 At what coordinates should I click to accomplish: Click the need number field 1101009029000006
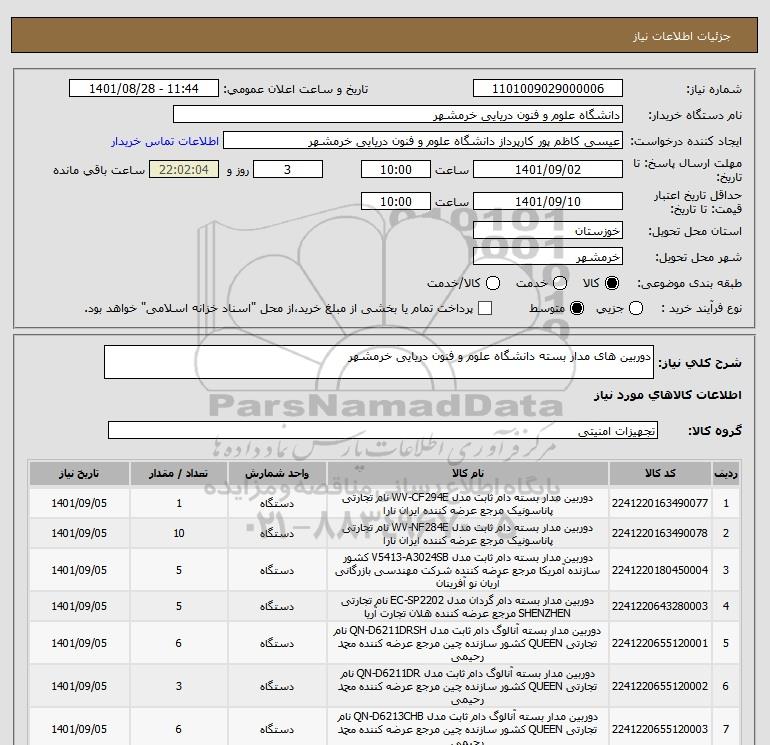coord(548,89)
